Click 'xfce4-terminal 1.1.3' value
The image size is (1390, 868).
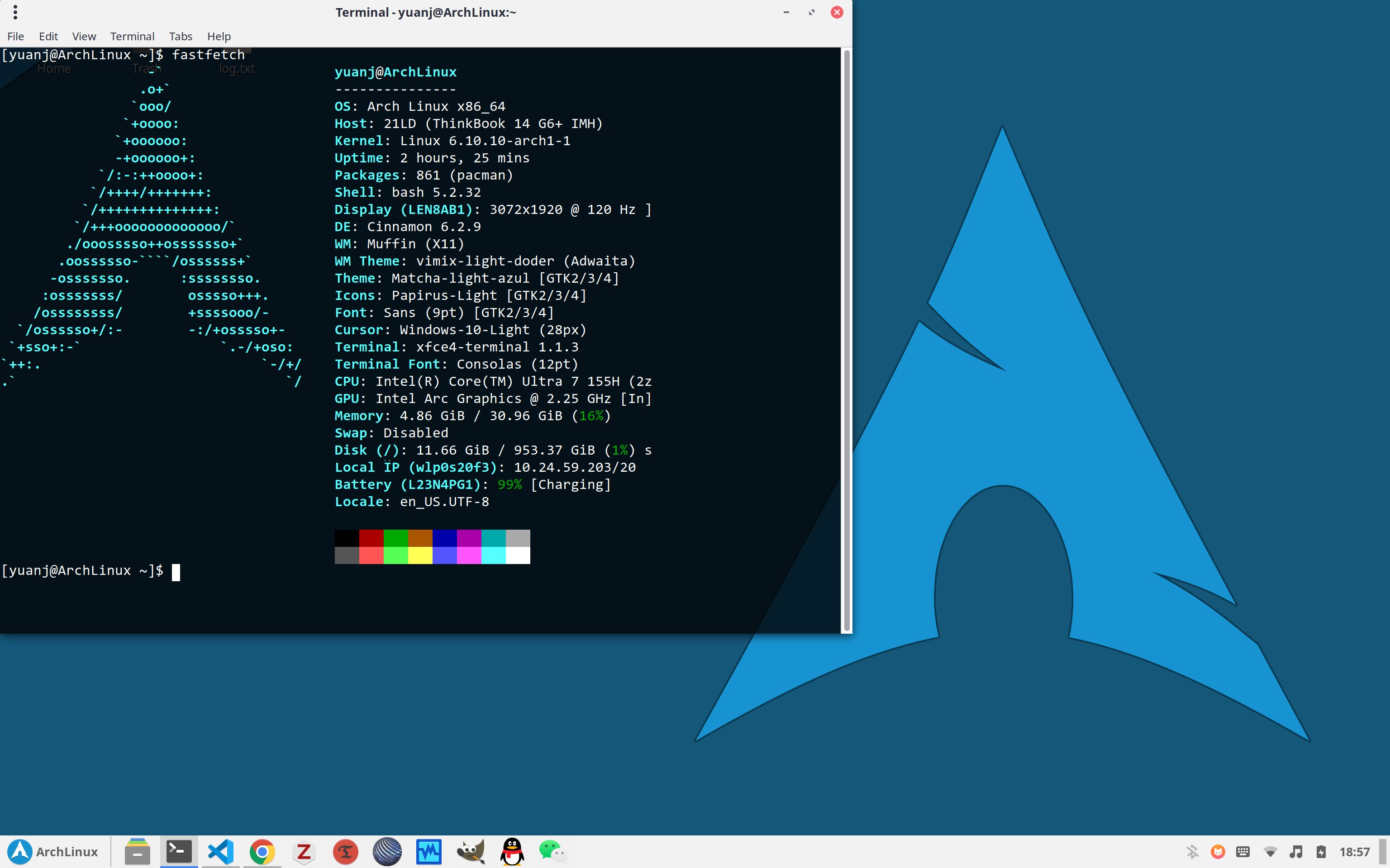pos(497,347)
